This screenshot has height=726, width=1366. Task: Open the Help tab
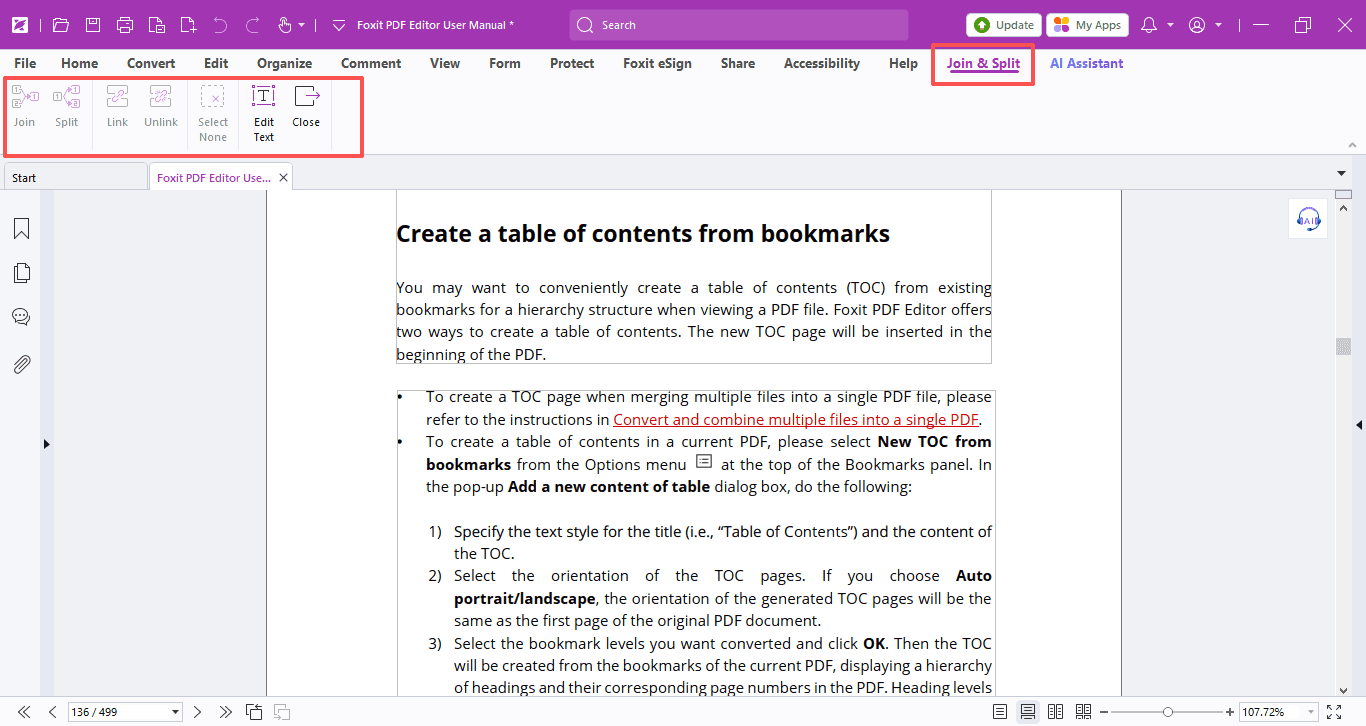[903, 63]
